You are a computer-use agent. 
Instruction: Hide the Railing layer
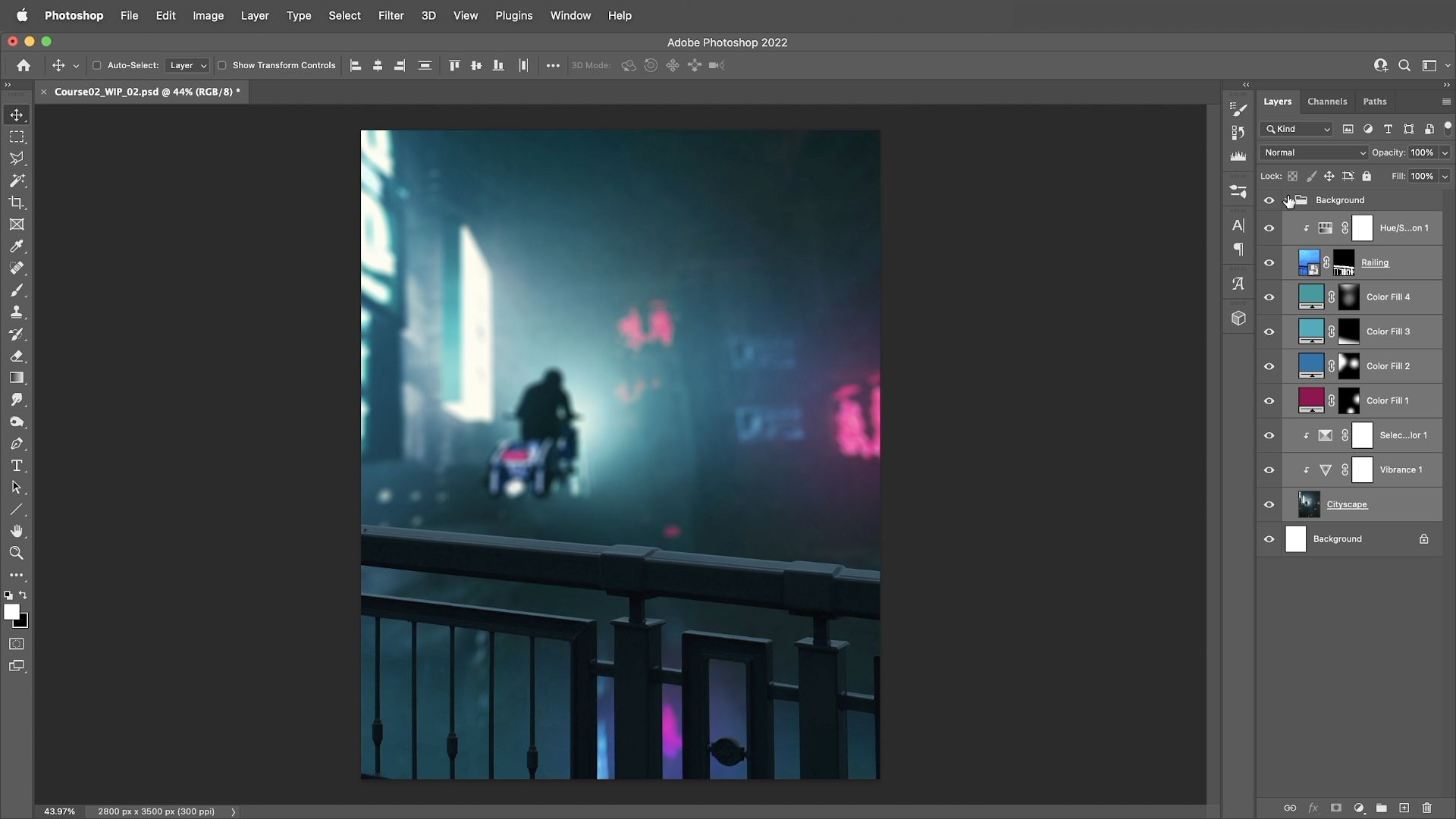click(1269, 263)
